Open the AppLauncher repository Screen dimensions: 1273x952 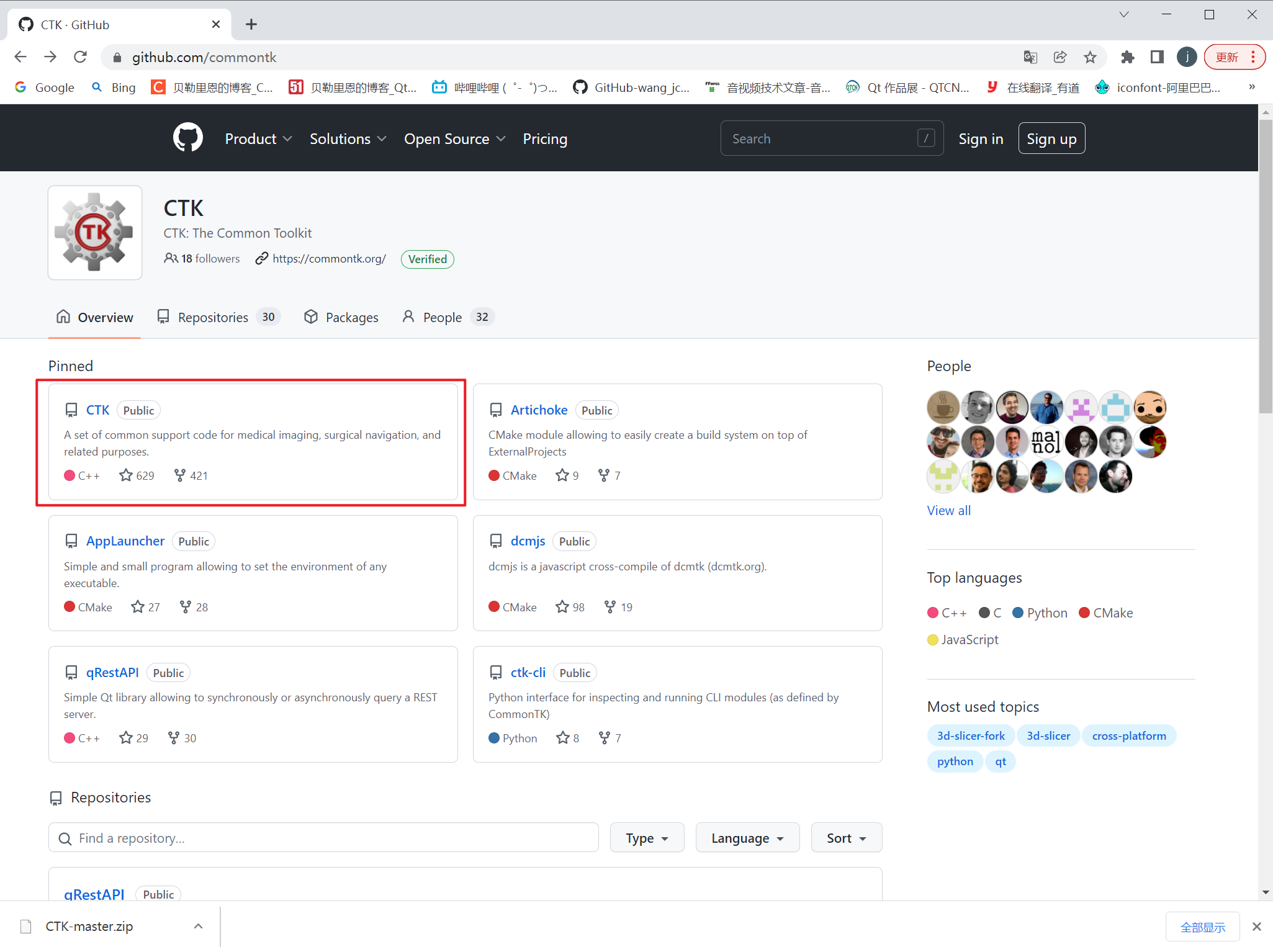click(125, 541)
